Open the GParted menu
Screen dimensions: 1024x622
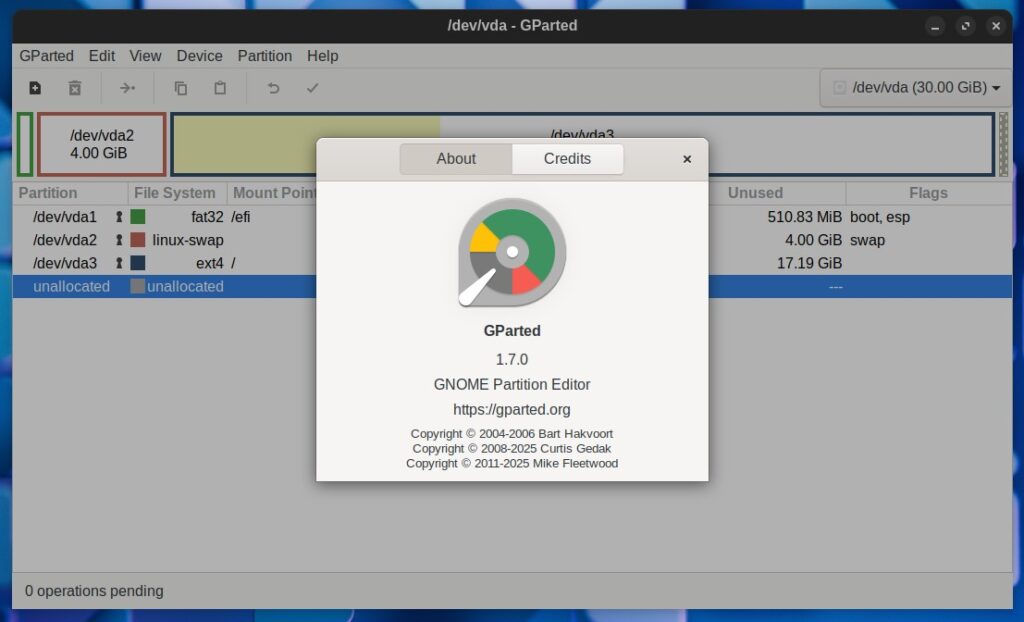click(x=46, y=56)
